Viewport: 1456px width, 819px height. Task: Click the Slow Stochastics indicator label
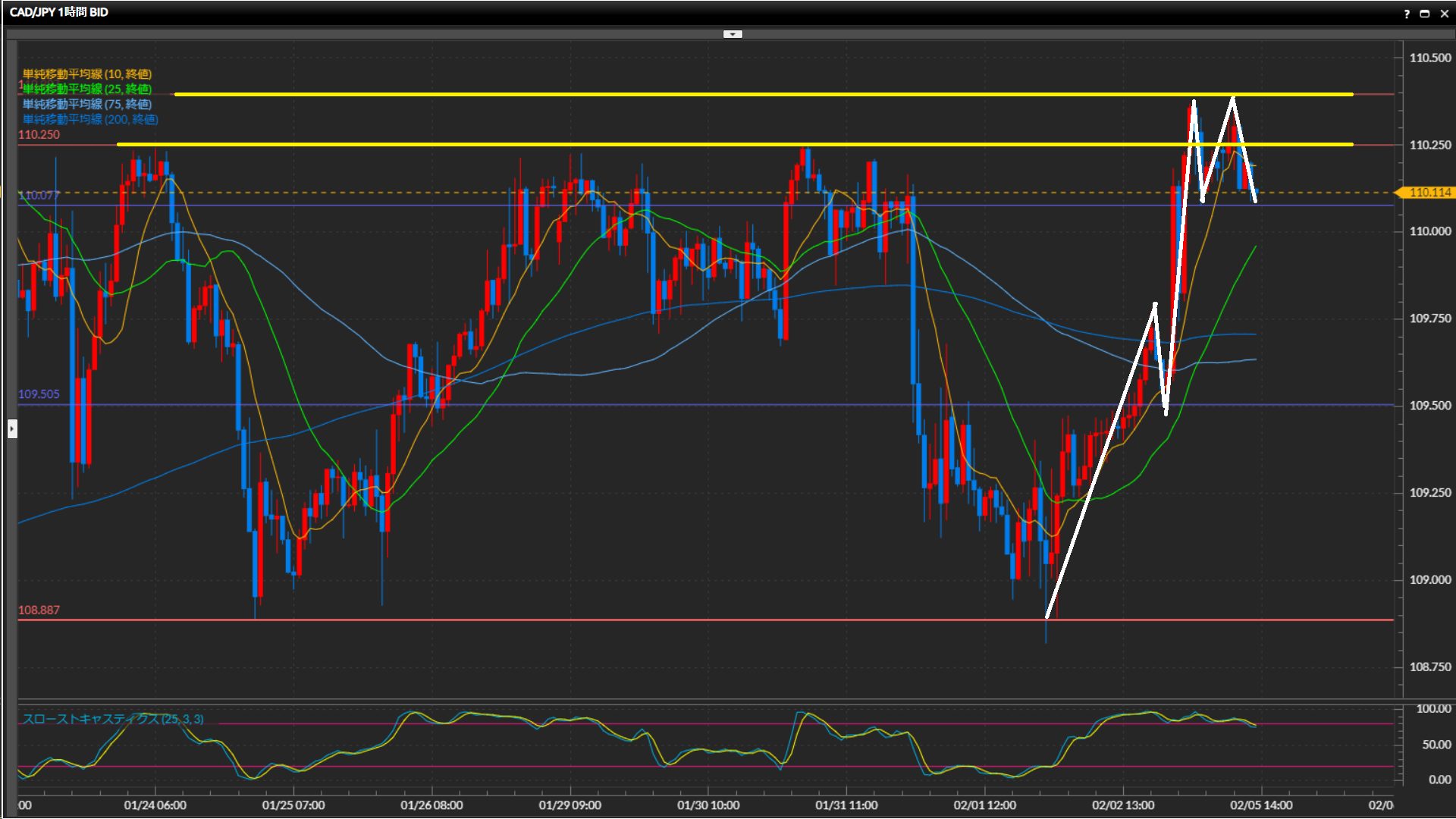tap(113, 719)
